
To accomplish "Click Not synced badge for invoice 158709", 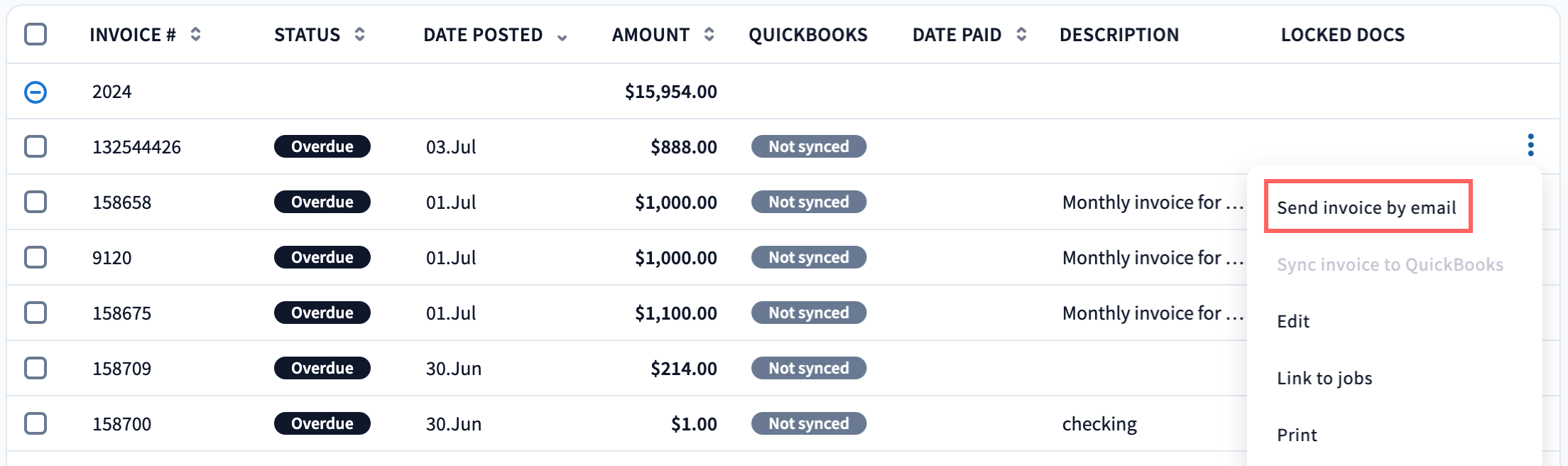I will point(808,368).
